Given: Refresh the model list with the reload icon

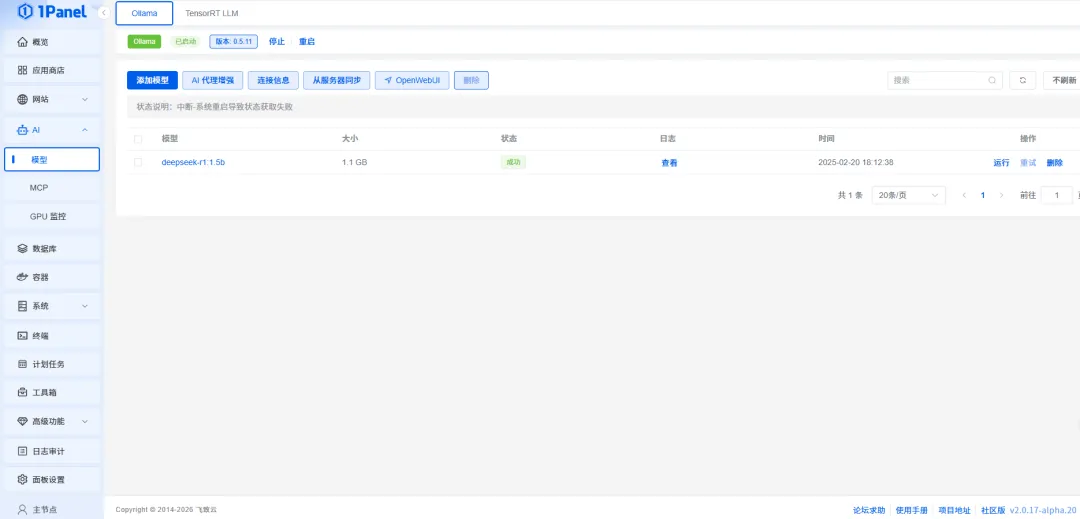Looking at the screenshot, I should tap(1023, 81).
